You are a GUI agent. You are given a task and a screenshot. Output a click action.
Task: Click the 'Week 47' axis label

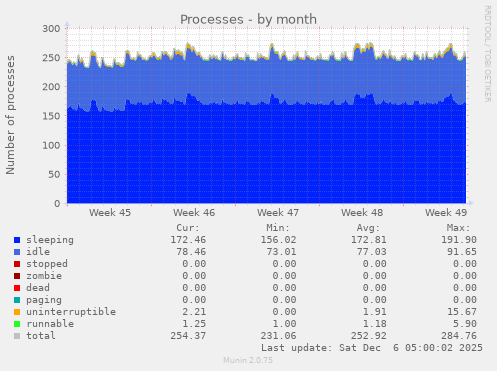pos(278,213)
